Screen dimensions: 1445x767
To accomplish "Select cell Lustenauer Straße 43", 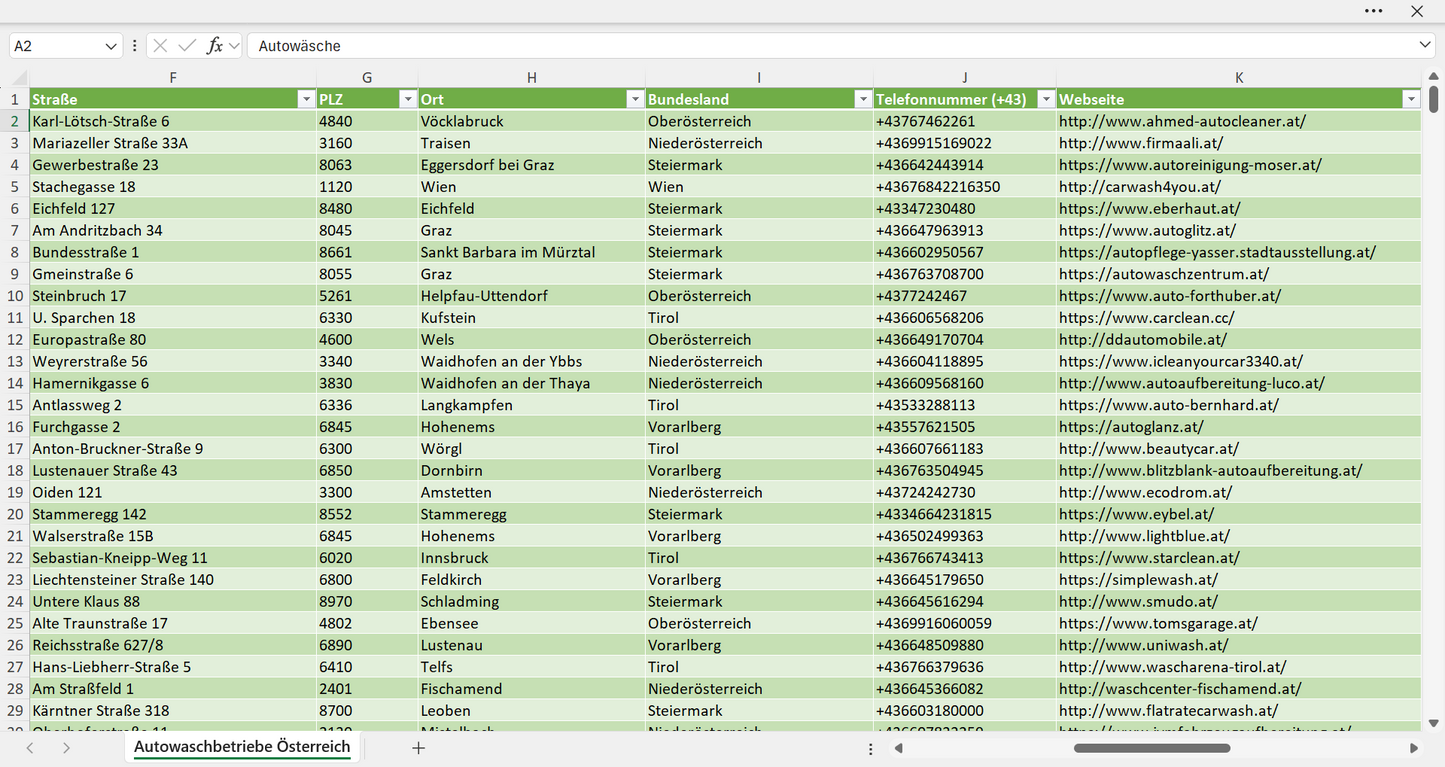I will point(173,470).
